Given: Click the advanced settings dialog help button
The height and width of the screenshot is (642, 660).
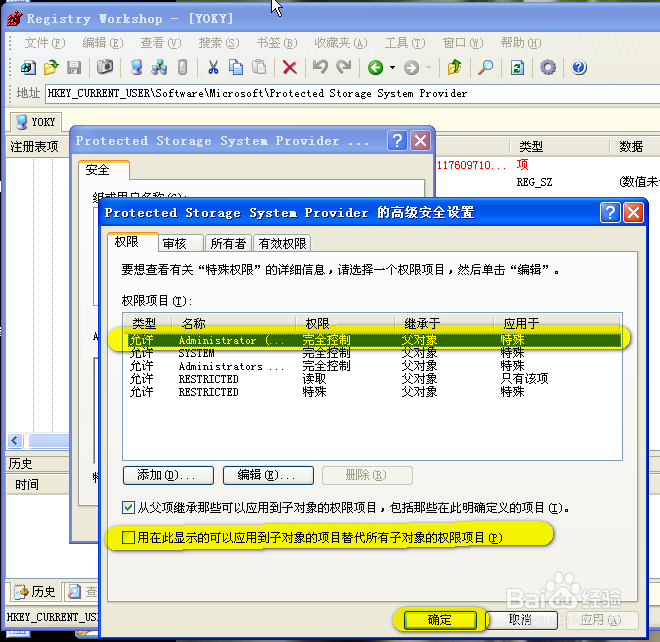Looking at the screenshot, I should tap(610, 213).
